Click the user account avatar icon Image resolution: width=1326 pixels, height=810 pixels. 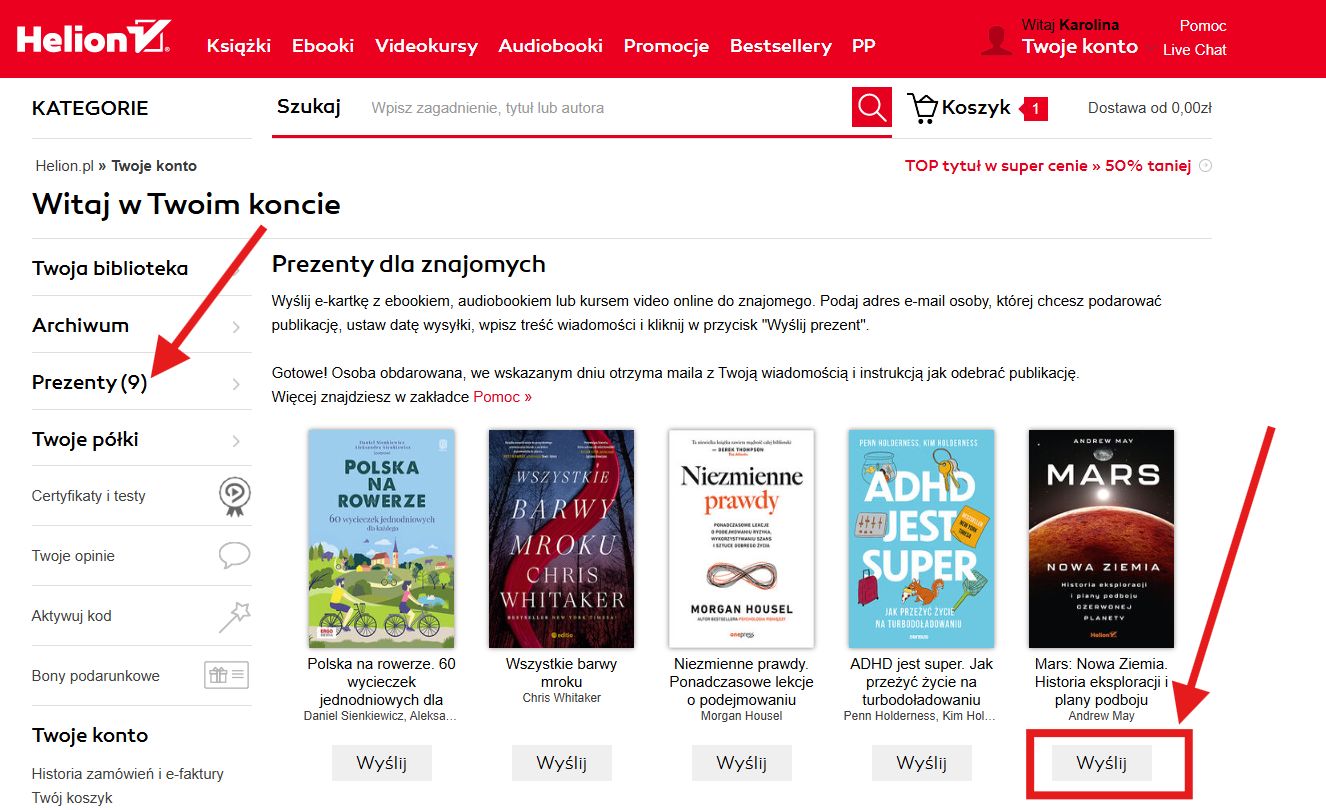coord(996,39)
